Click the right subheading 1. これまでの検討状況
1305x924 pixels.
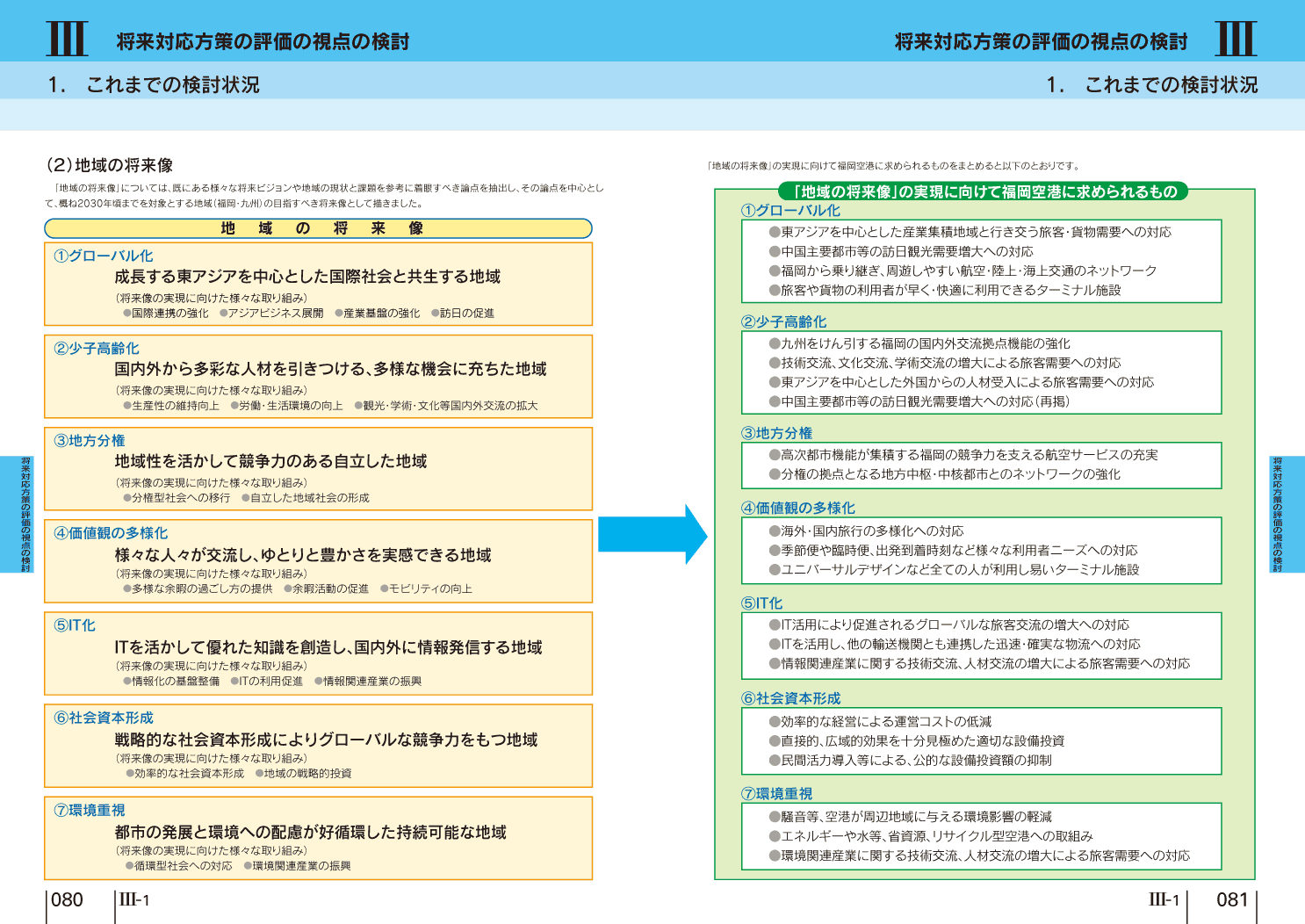tap(1152, 85)
